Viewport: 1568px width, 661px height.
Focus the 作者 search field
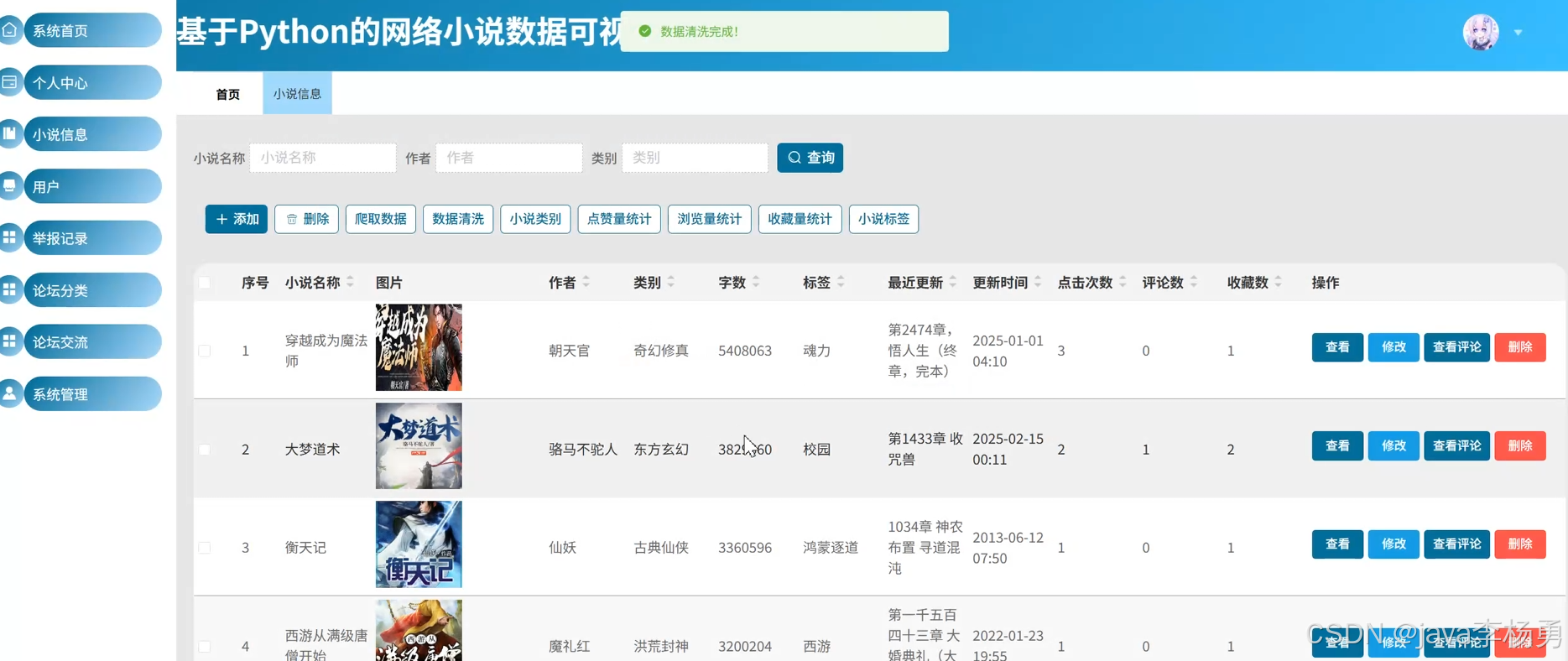click(x=509, y=158)
